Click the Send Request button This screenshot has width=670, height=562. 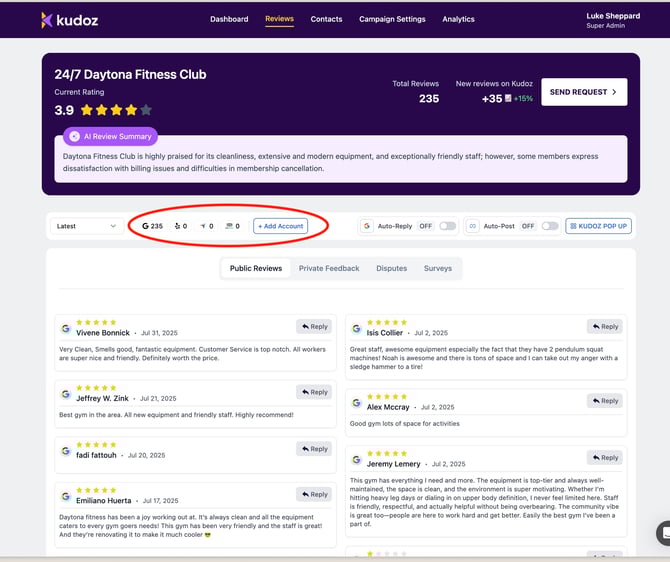[x=584, y=92]
